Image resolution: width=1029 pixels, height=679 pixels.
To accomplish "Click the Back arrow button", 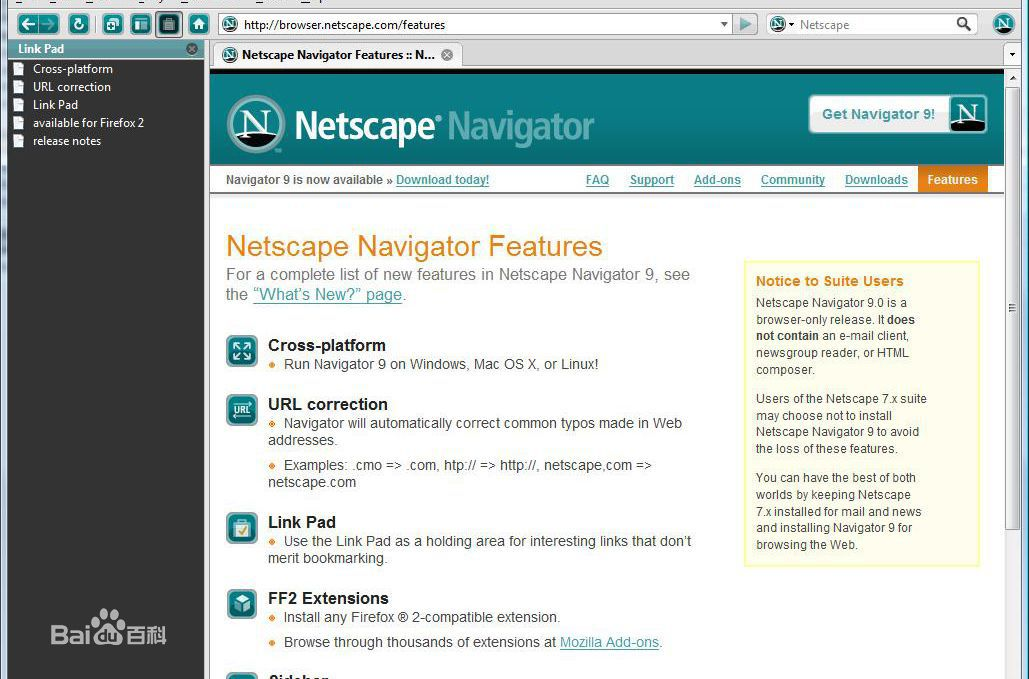I will pos(28,24).
